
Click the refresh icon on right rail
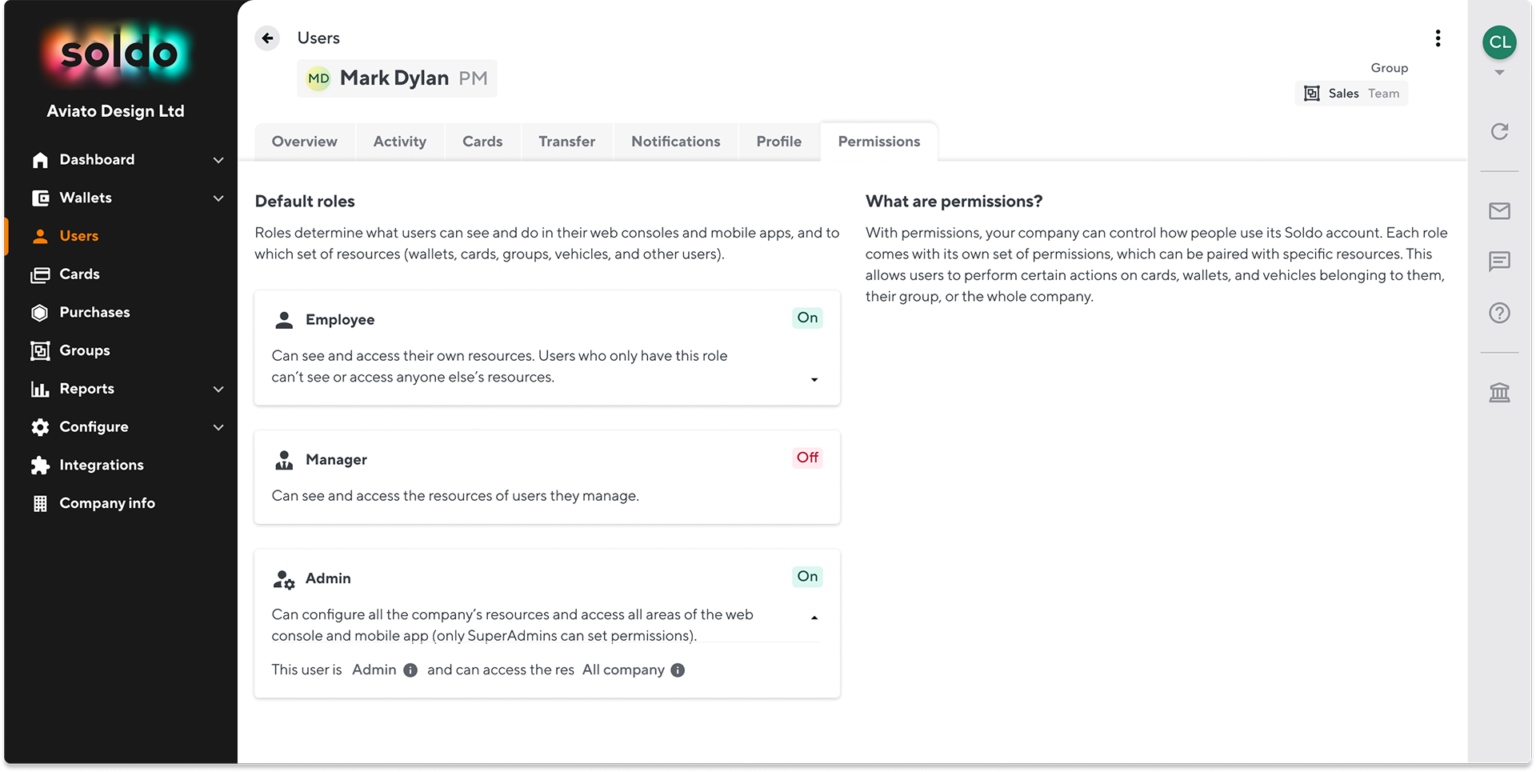(x=1499, y=131)
